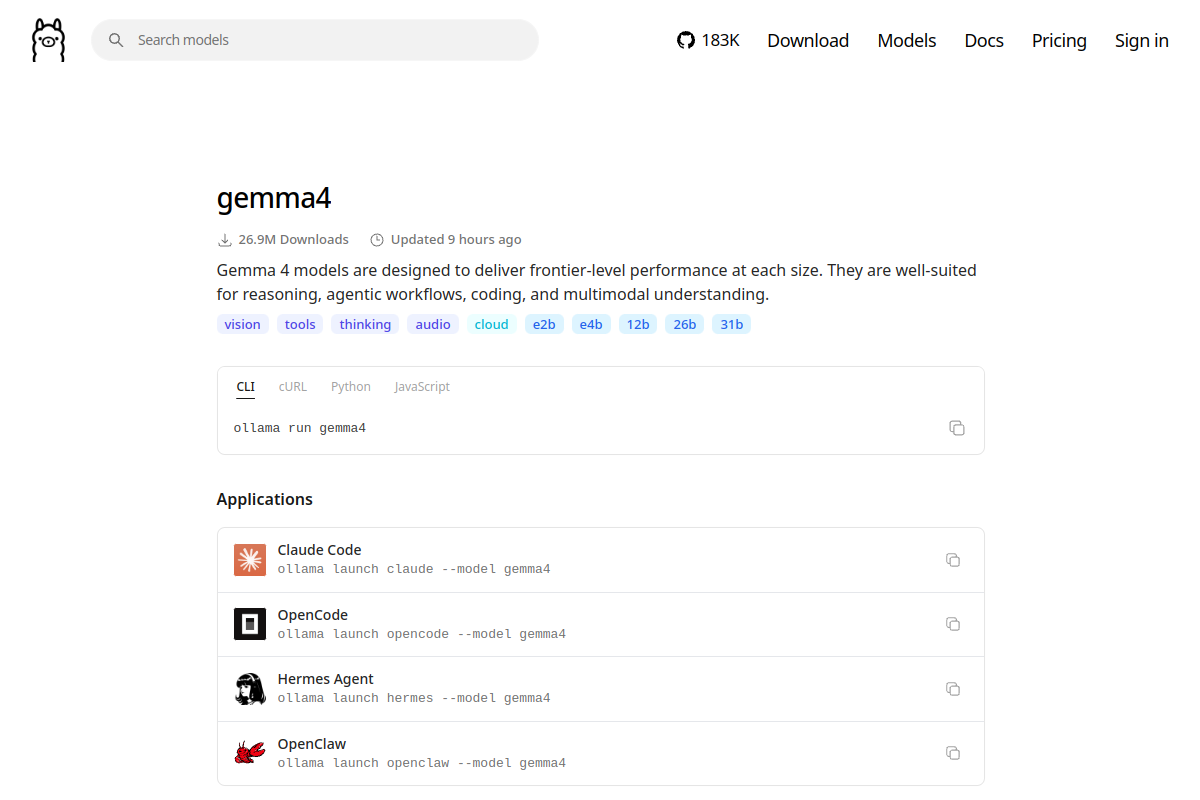Viewport: 1200px width, 800px height.
Task: Click the Claude Code app icon
Action: [250, 560]
